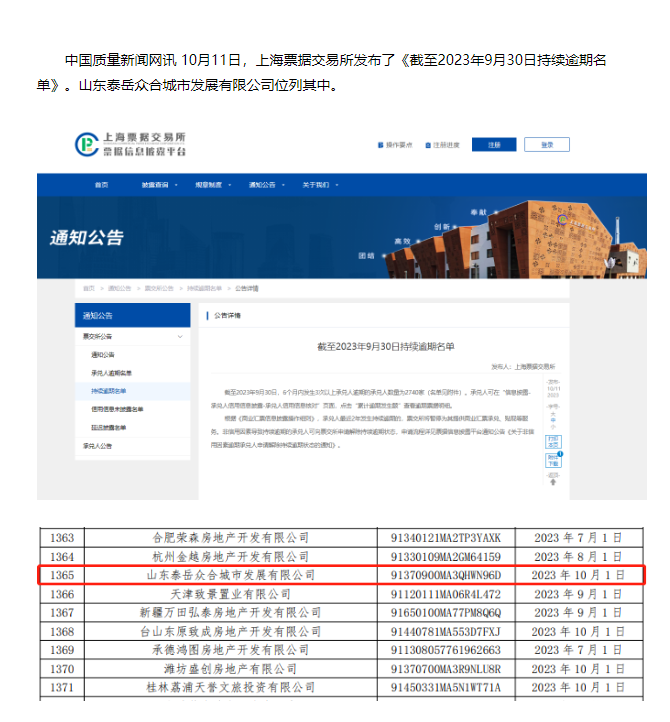
Task: Click the code 911308057761962663
Action: point(446,650)
